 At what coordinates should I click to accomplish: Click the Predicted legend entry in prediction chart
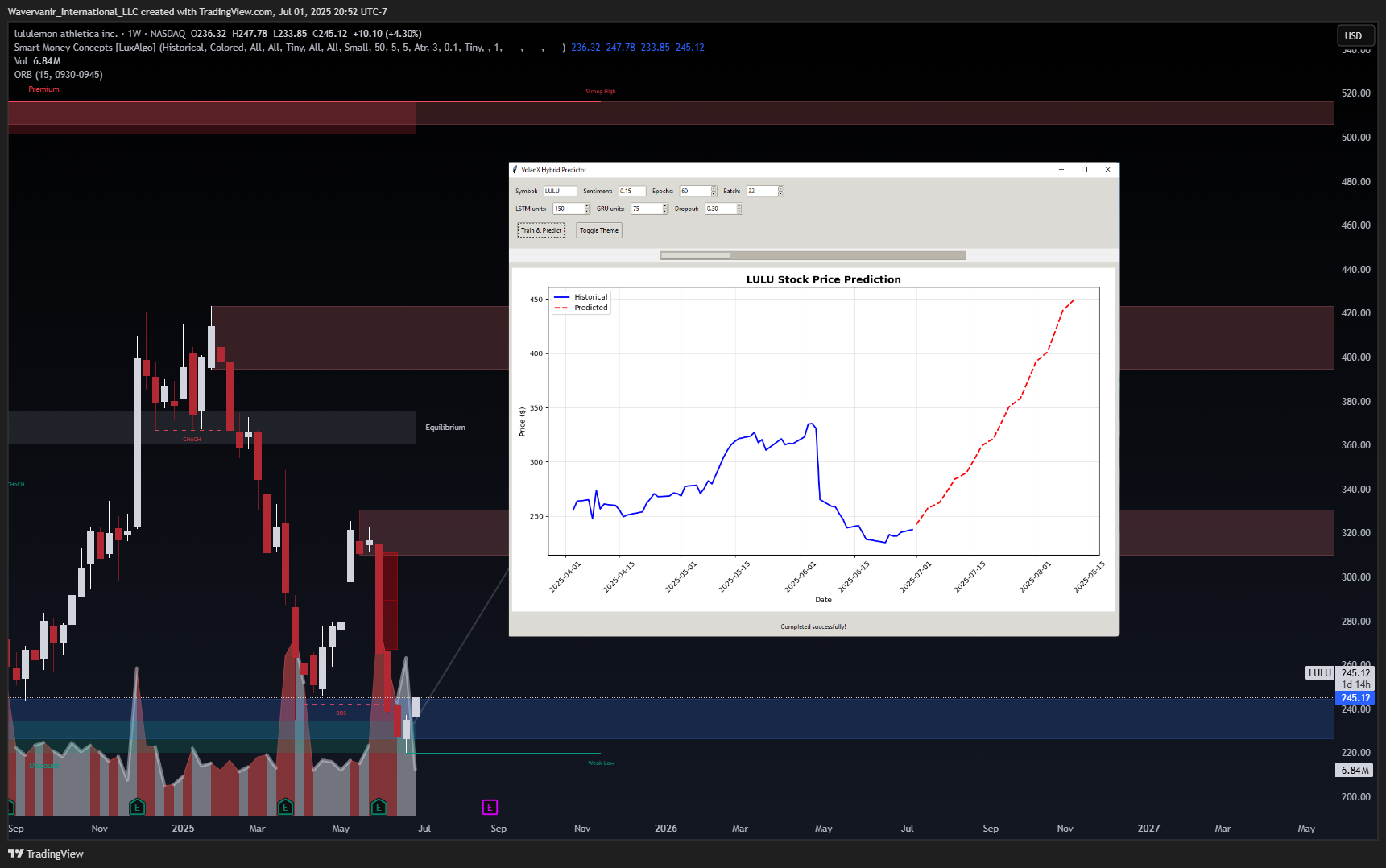click(581, 308)
